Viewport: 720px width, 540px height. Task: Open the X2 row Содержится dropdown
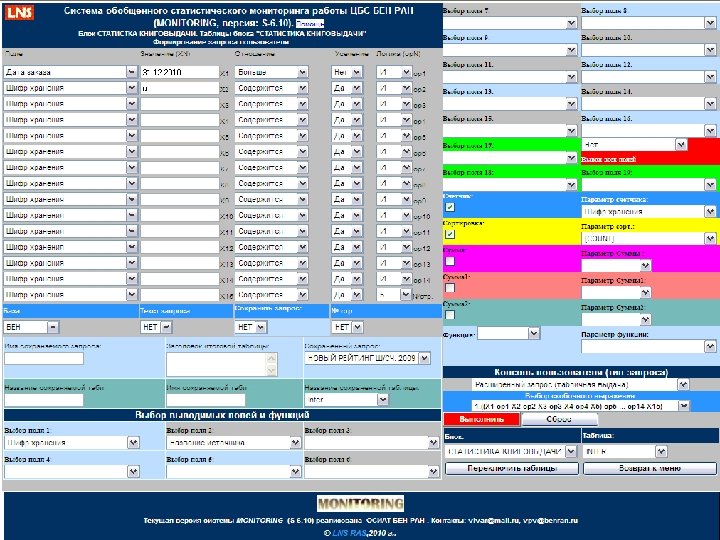click(x=271, y=88)
